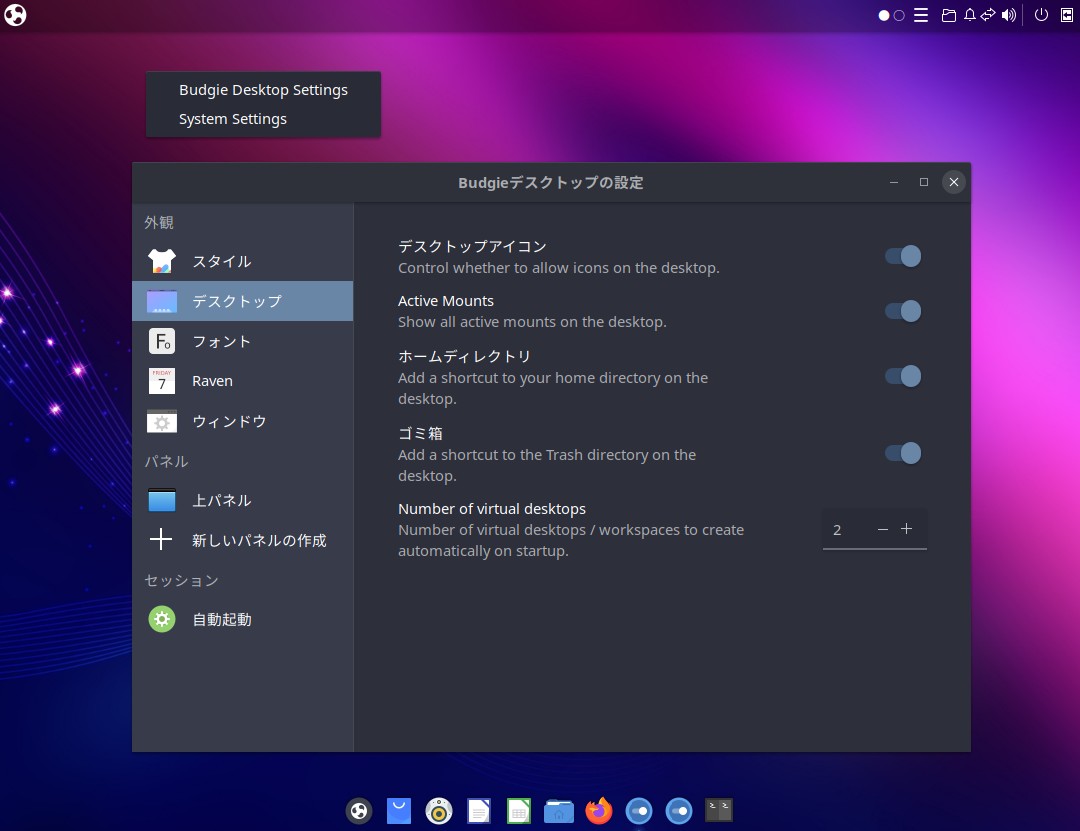The image size is (1080, 831).
Task: Open the Budgie menu logo in top panel
Action: coord(15,14)
